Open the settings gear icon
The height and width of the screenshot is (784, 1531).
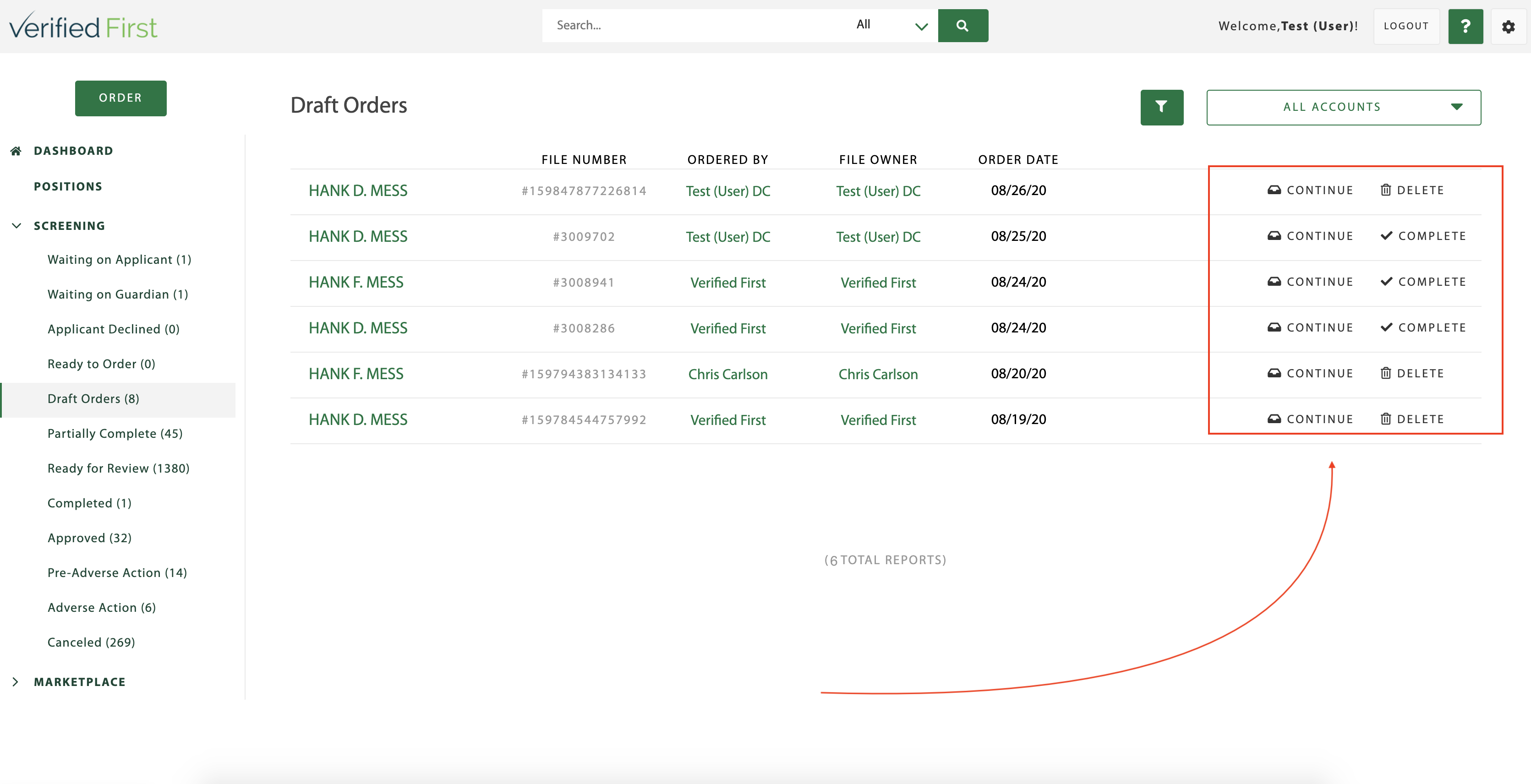(x=1509, y=26)
